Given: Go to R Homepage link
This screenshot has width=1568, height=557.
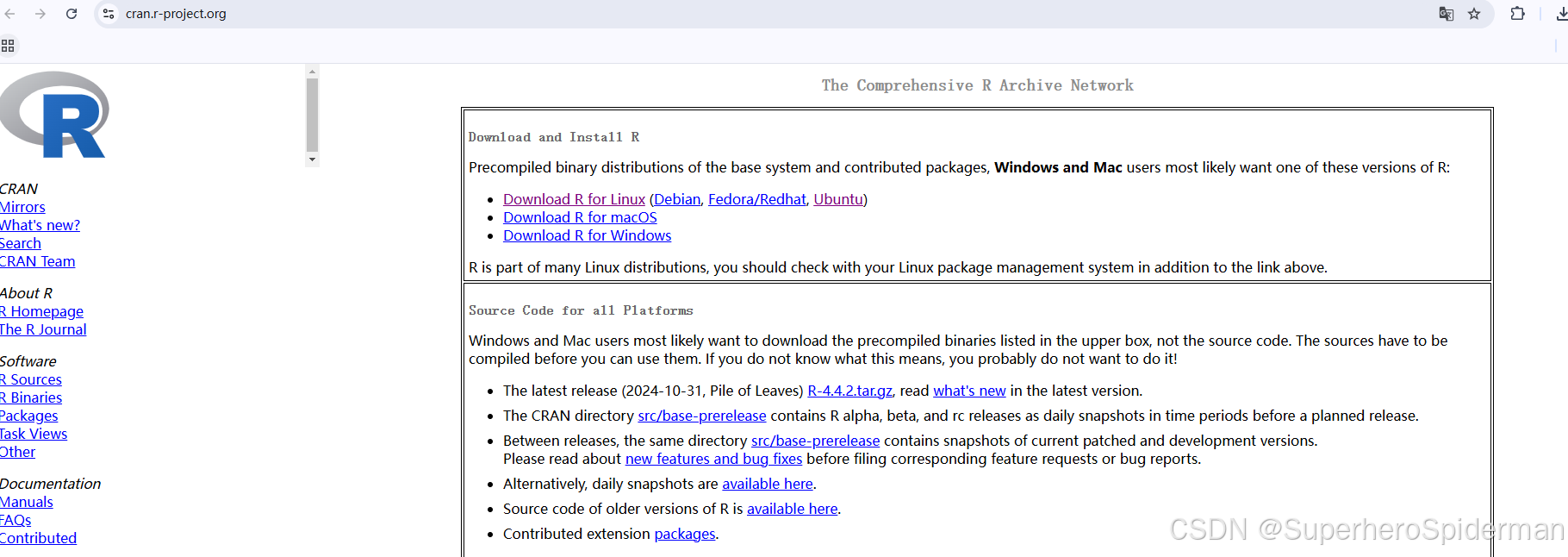Looking at the screenshot, I should [x=41, y=311].
